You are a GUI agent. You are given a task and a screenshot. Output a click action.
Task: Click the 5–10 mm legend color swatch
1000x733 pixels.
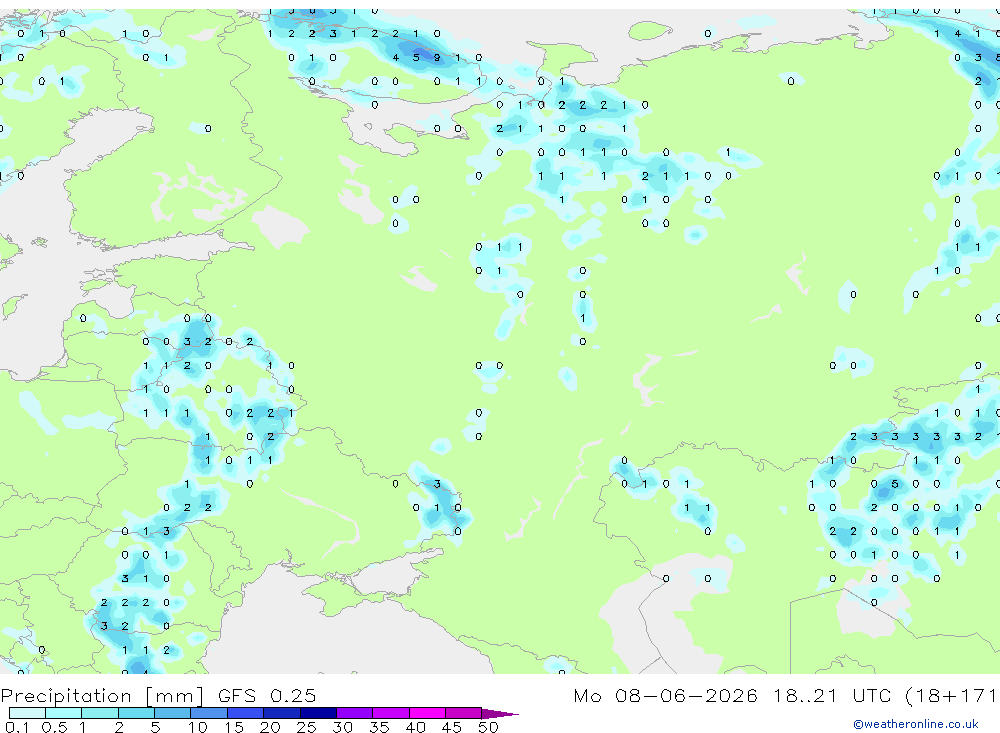[x=173, y=713]
